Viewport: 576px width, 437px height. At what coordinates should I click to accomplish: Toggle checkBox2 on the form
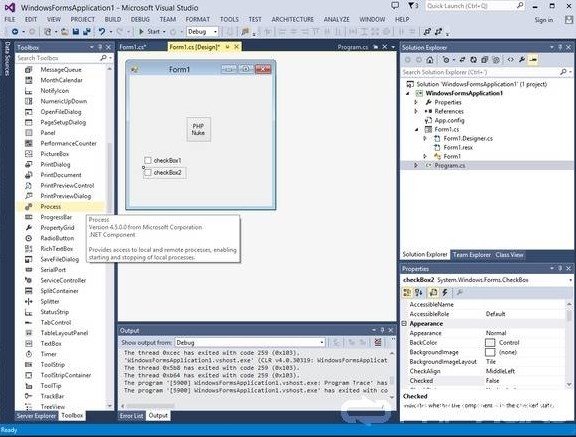(148, 173)
